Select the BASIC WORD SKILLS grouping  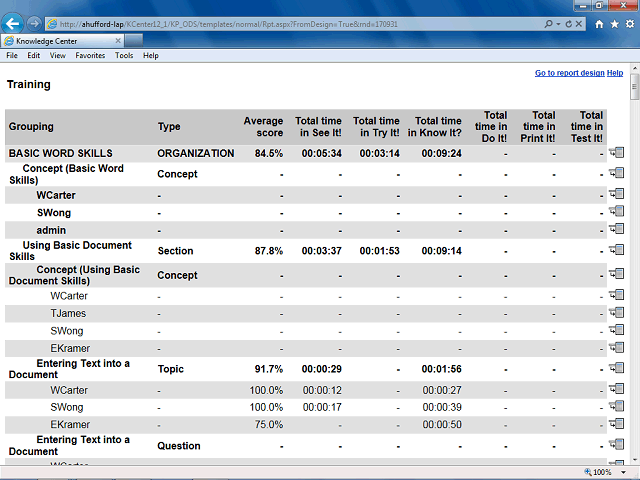coord(60,153)
